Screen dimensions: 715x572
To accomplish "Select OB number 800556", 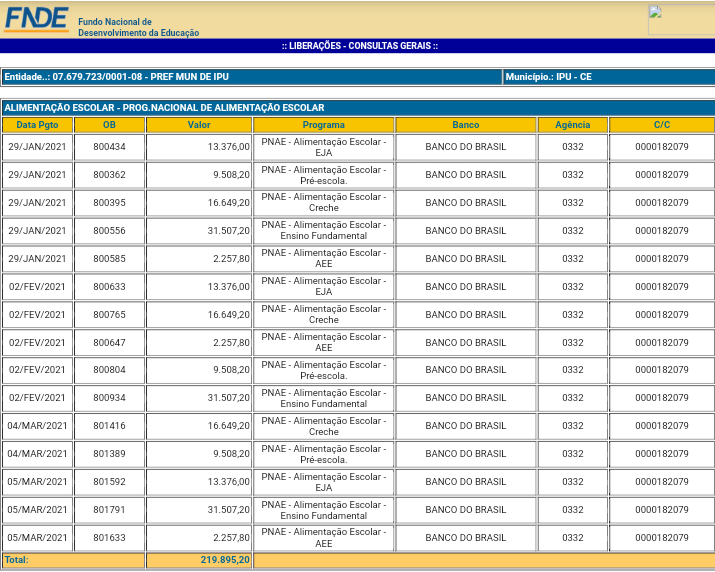I will pyautogui.click(x=109, y=231).
